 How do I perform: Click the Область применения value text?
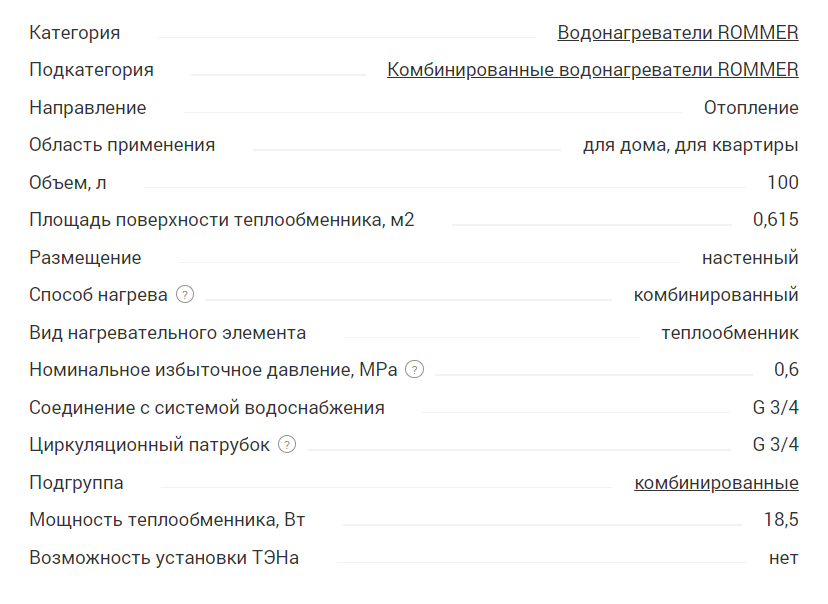(691, 145)
